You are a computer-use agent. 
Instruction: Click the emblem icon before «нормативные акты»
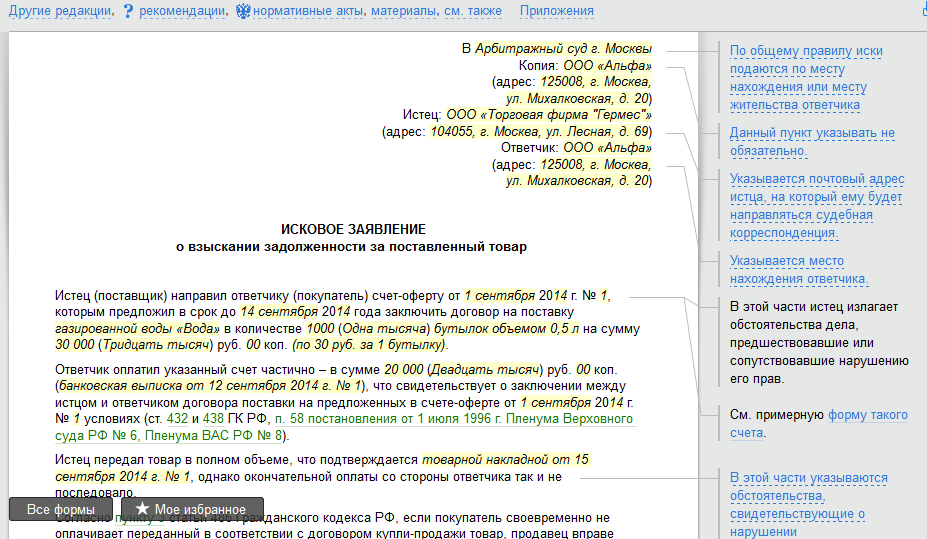tap(244, 11)
